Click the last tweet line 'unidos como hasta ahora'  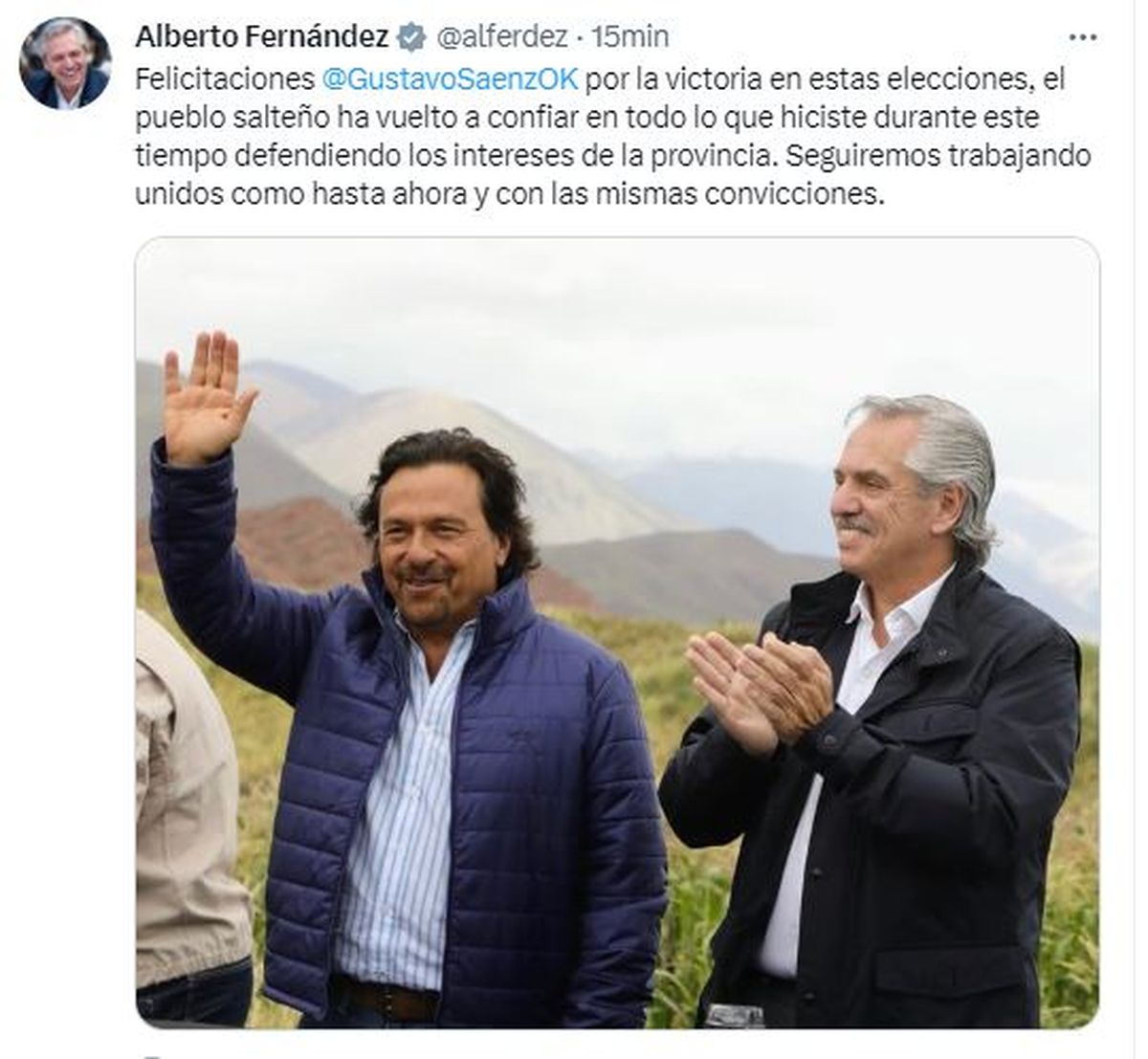pos(506,193)
